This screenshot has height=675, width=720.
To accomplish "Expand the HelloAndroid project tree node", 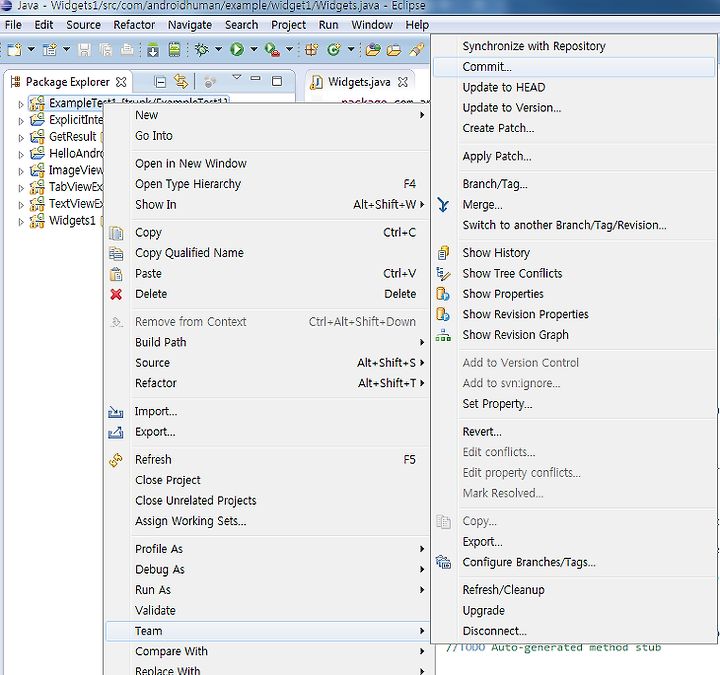I will coord(21,155).
